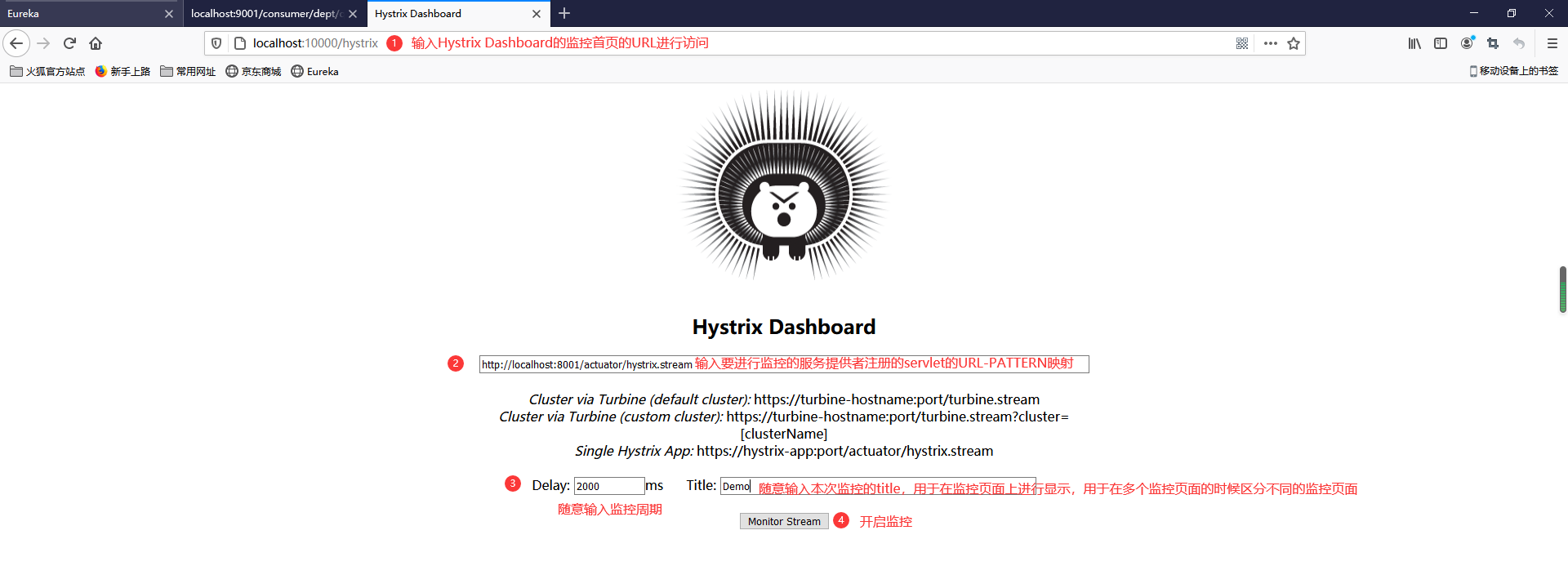1568x566 pixels.
Task: Toggle the sidebar view icon
Action: pos(1441,43)
